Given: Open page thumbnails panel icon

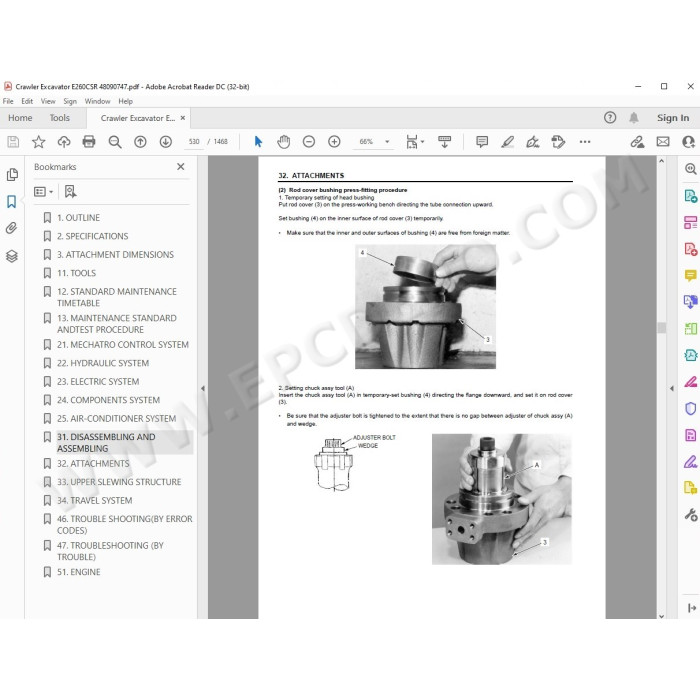Looking at the screenshot, I should click(12, 175).
